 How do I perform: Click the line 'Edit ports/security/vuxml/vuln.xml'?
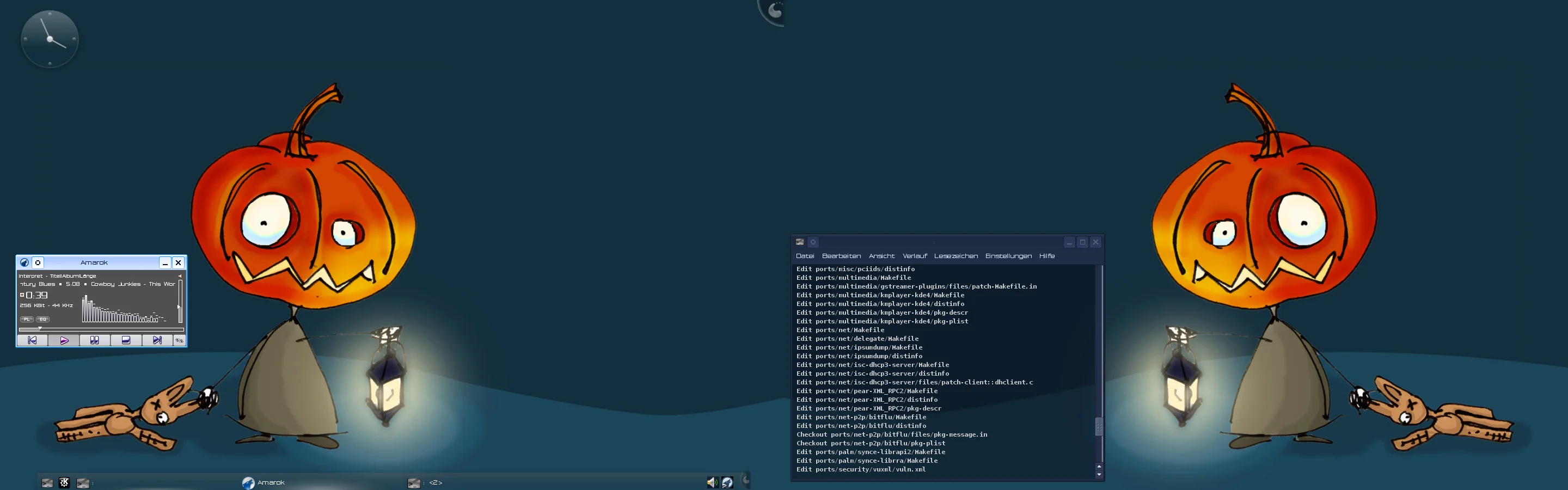(861, 469)
